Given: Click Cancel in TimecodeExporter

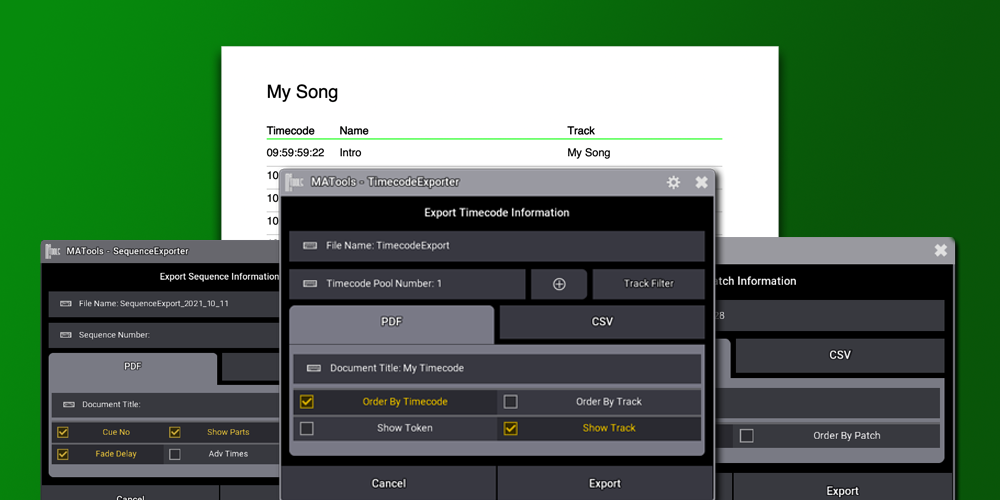Looking at the screenshot, I should pyautogui.click(x=388, y=483).
